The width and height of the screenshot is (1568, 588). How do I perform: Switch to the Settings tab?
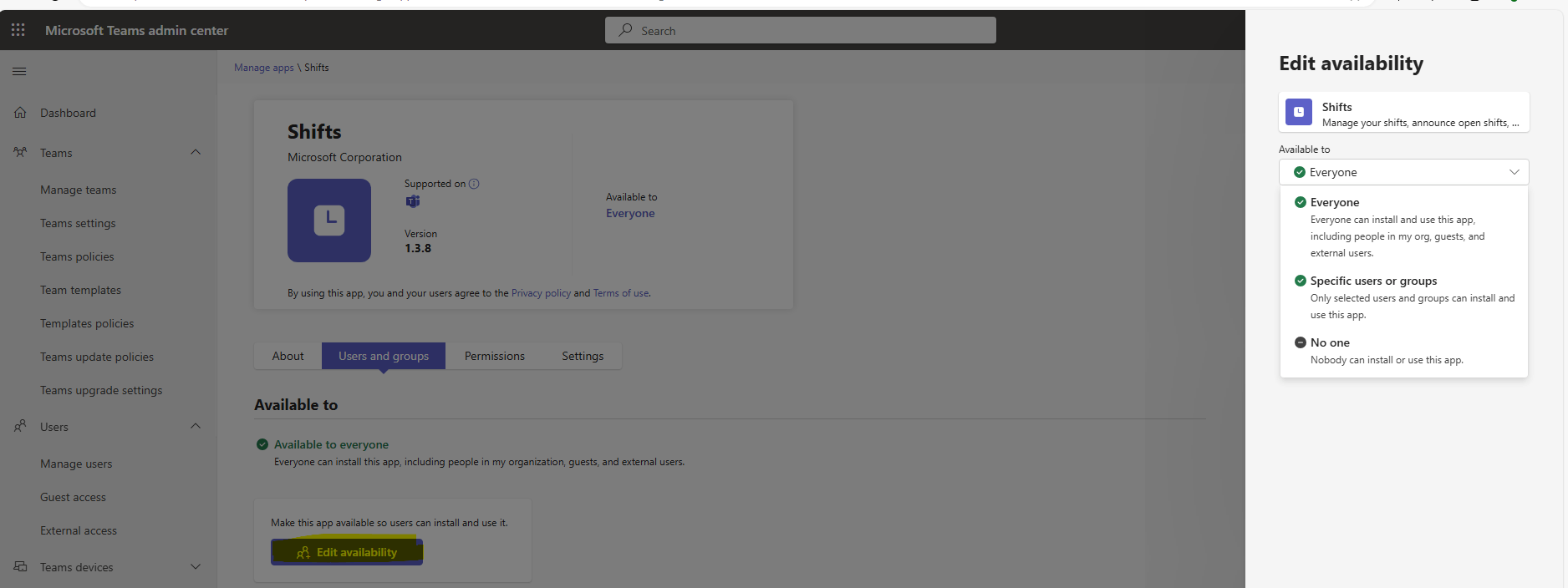click(583, 356)
